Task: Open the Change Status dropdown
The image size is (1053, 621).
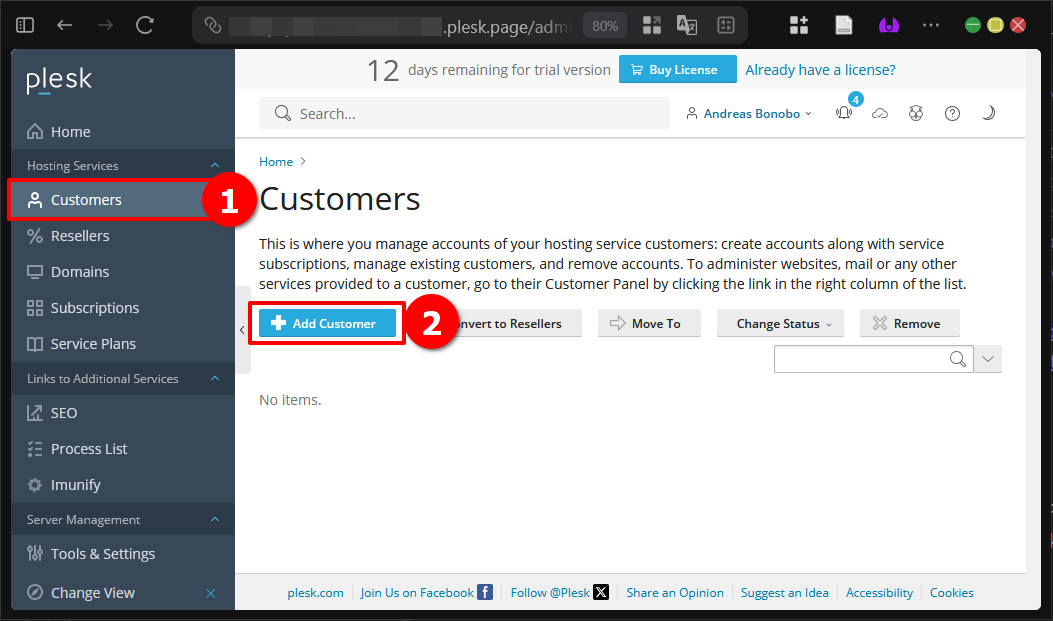Action: click(x=780, y=323)
